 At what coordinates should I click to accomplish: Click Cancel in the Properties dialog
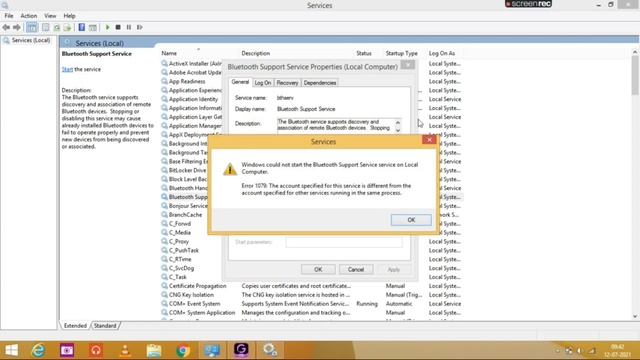(x=356, y=269)
